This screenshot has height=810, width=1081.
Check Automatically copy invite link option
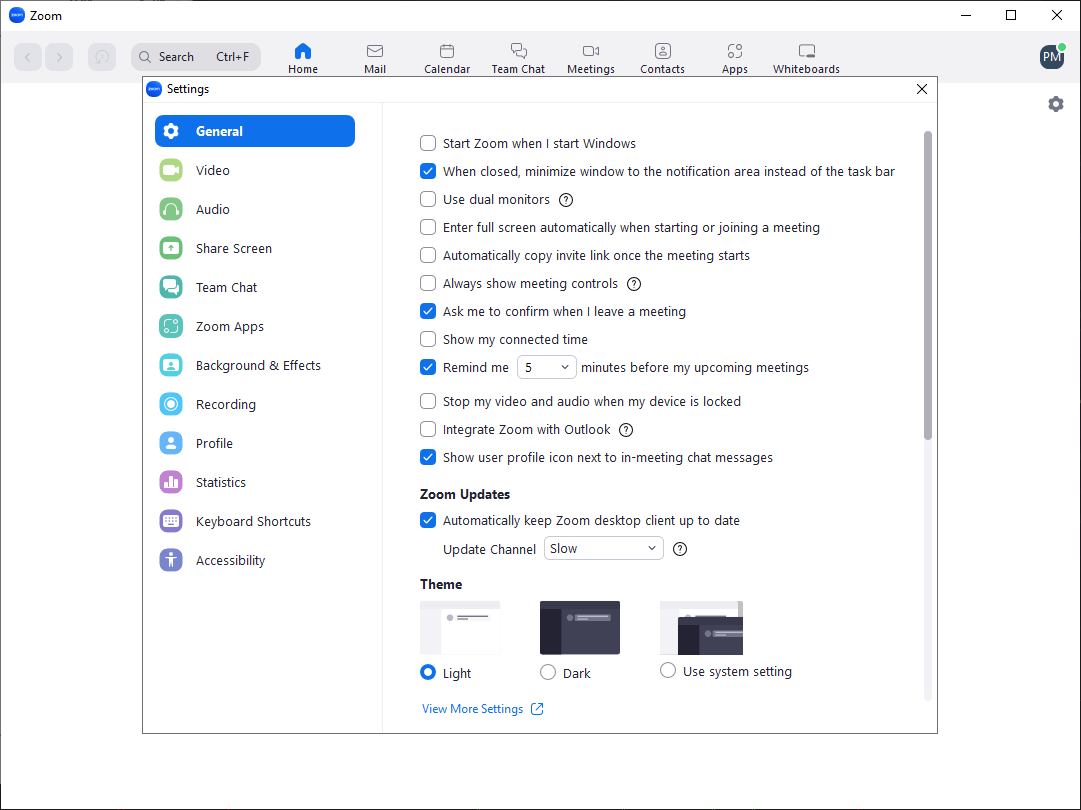[428, 256]
